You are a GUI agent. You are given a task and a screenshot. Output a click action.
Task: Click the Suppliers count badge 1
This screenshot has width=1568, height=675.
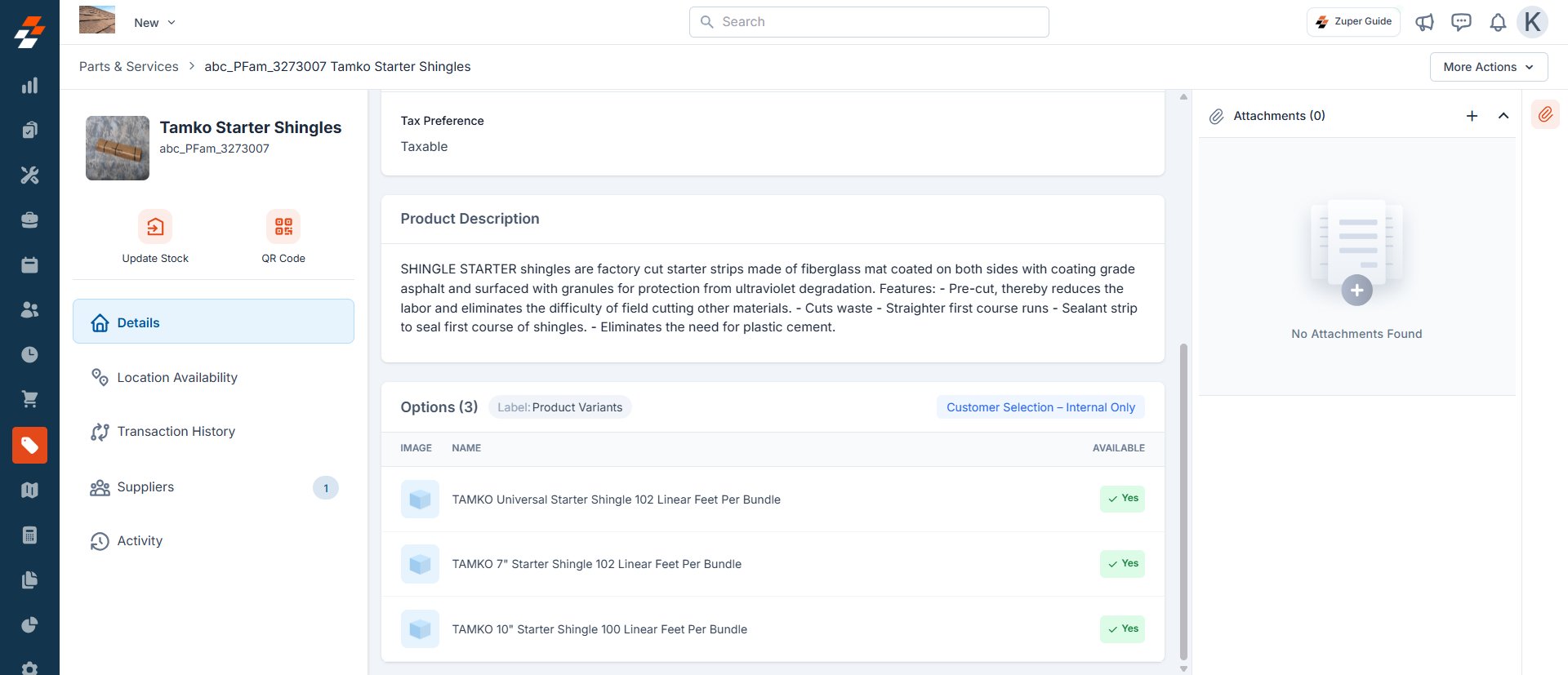coord(326,488)
